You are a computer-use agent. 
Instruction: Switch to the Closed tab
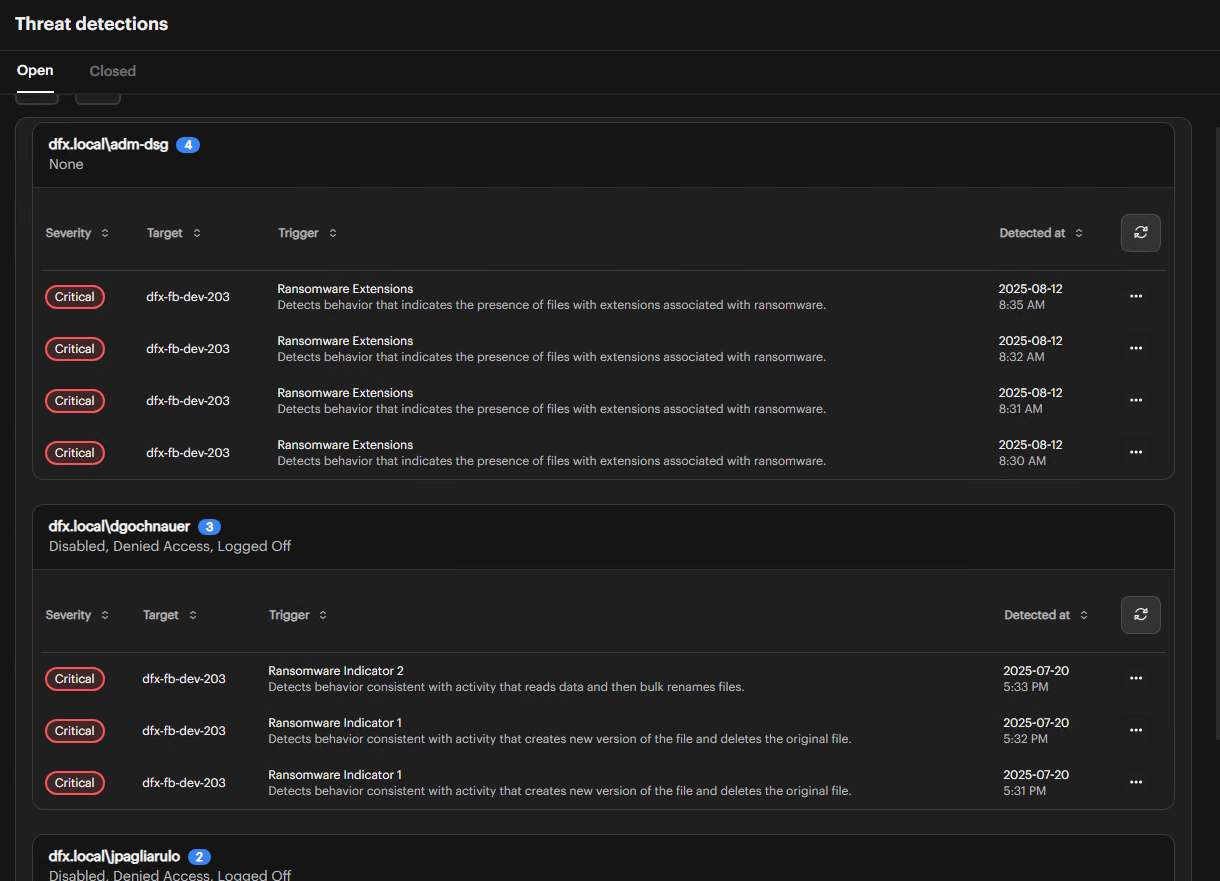(112, 71)
